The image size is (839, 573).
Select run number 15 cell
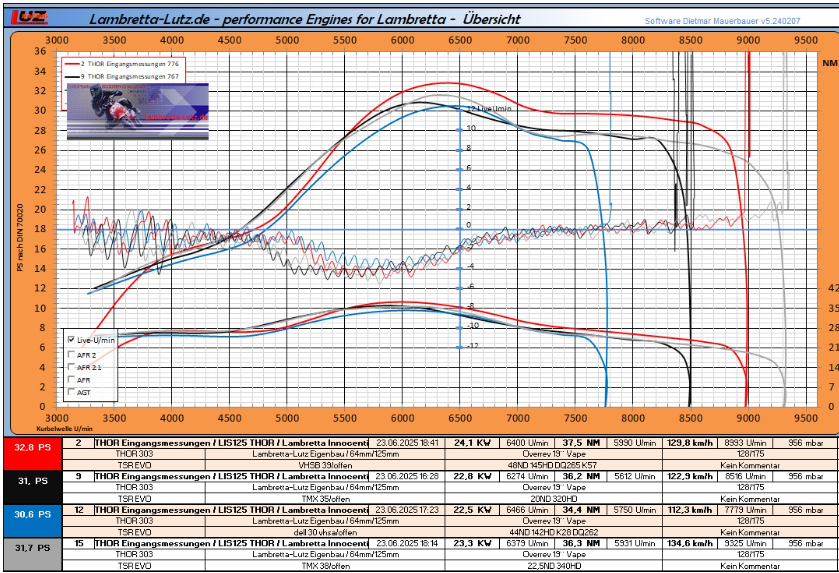(79, 543)
